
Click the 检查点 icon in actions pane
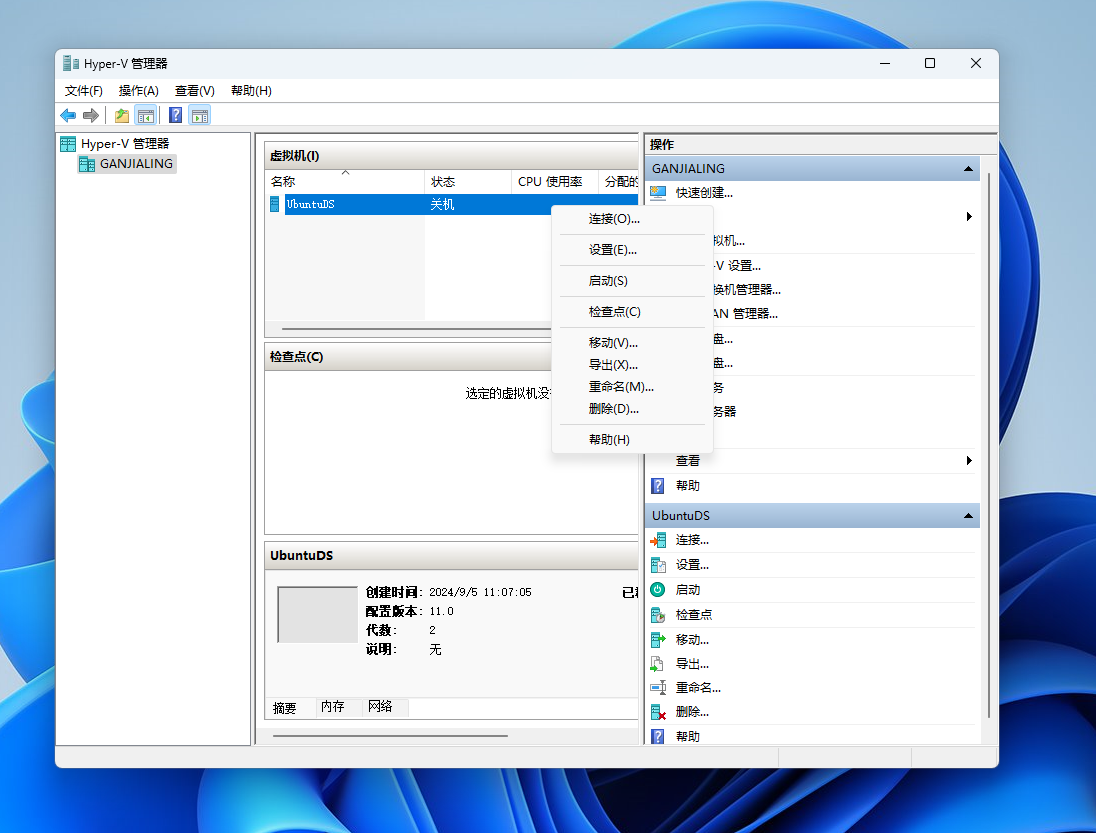point(658,615)
